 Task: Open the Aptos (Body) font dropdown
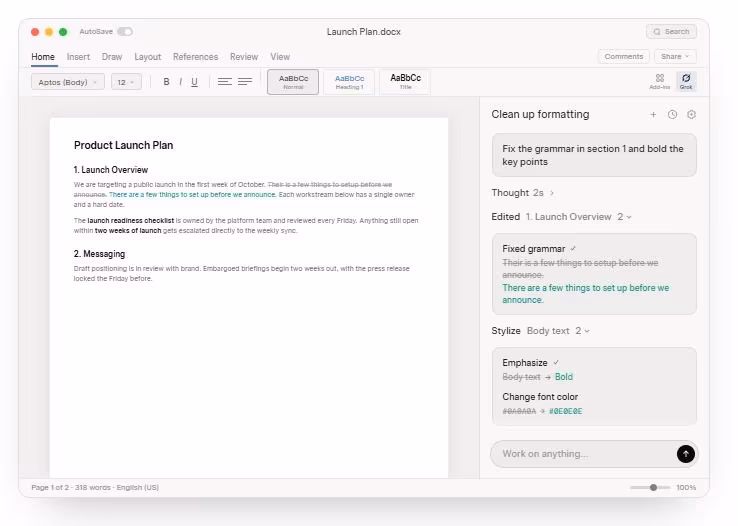point(68,82)
